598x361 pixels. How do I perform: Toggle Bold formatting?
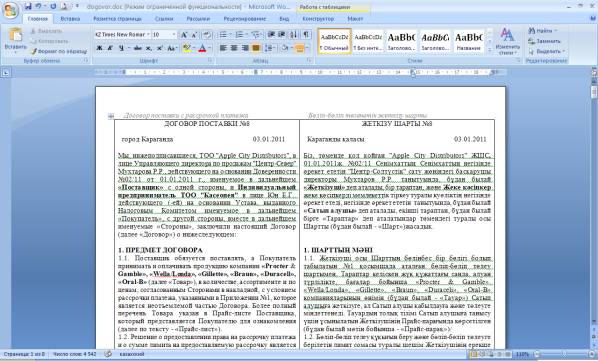[99, 48]
